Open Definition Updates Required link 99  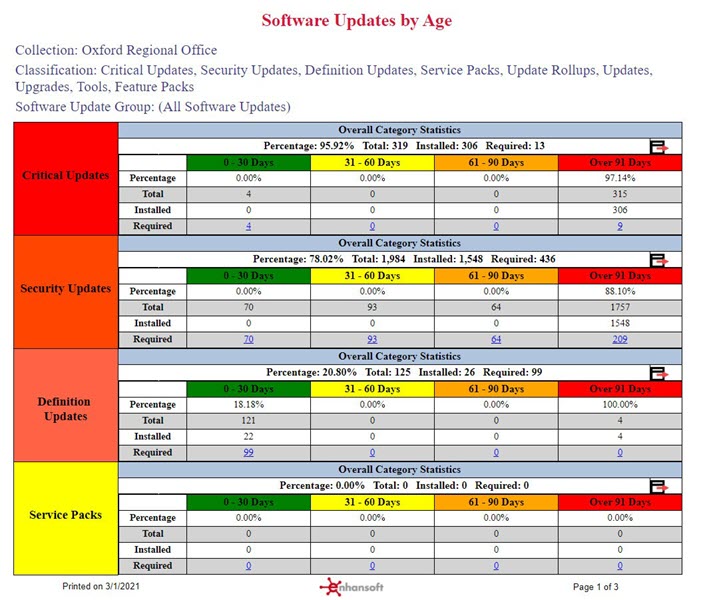click(248, 453)
